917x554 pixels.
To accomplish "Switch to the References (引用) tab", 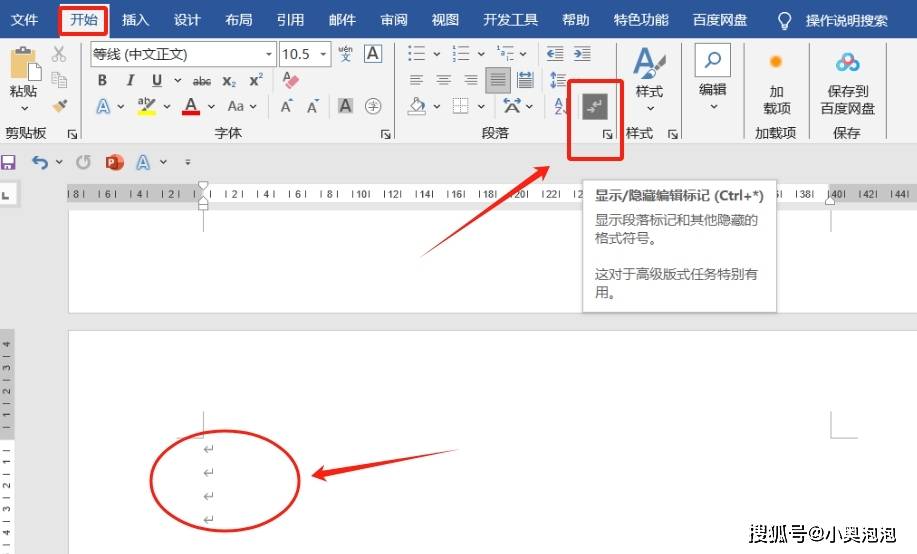I will coord(291,20).
